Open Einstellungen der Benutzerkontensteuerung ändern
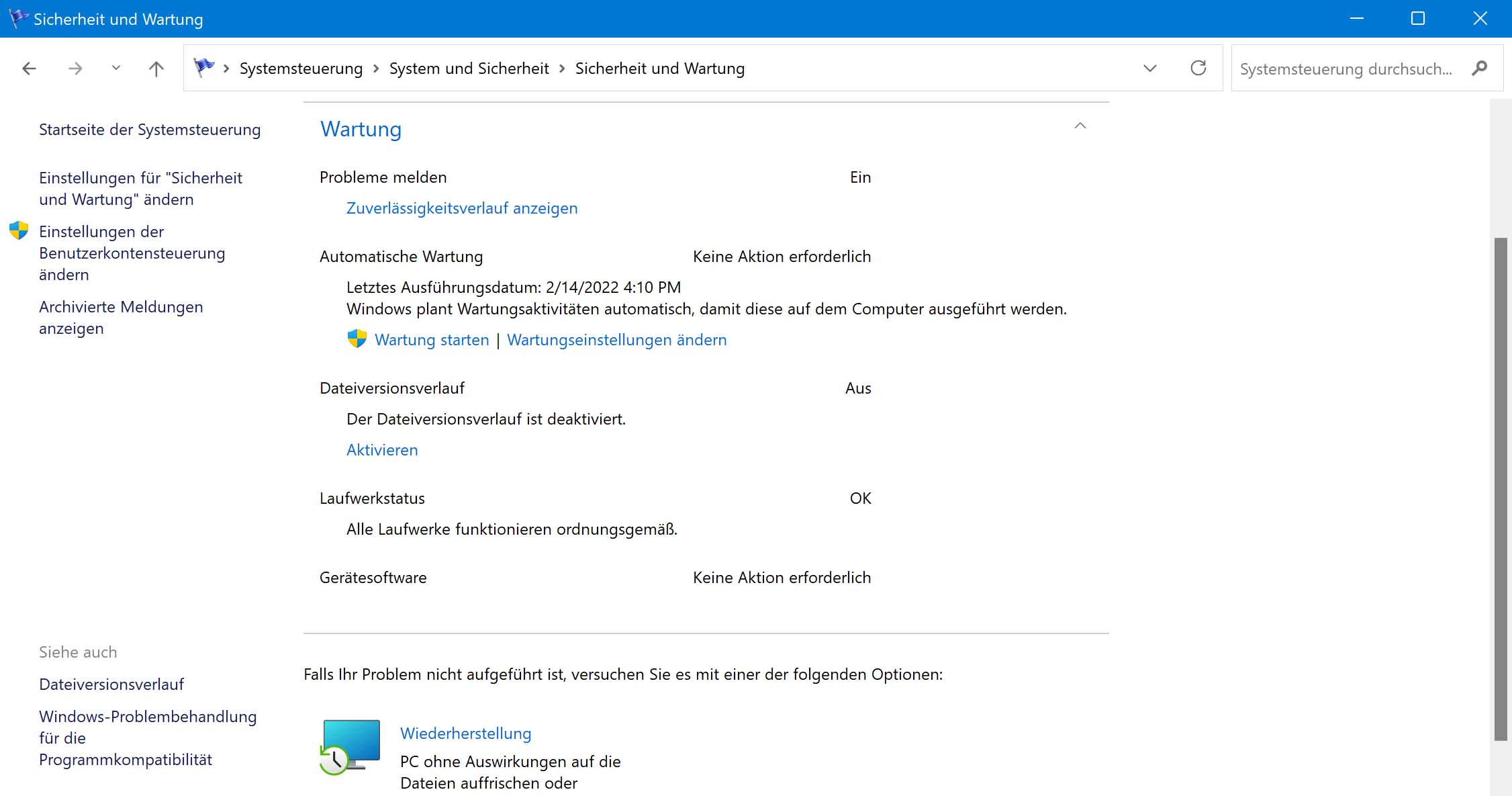 132,253
